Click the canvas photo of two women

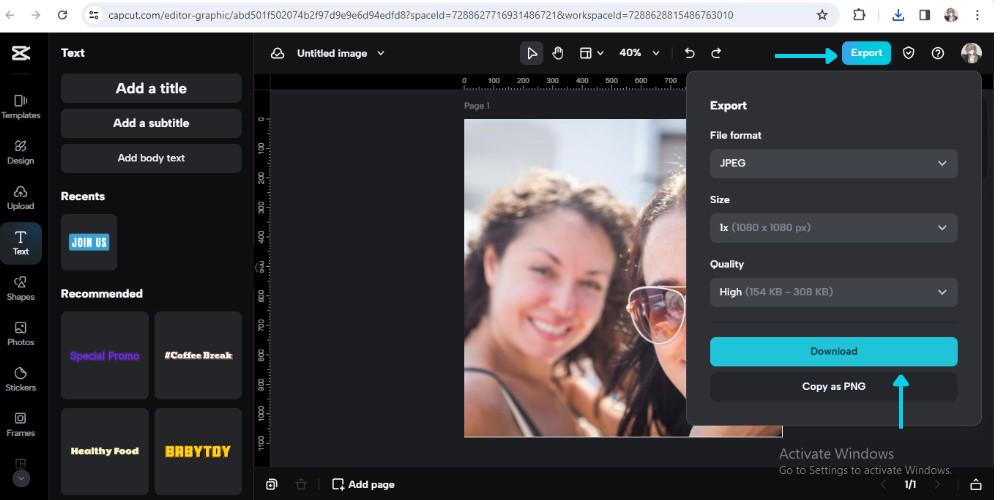pyautogui.click(x=574, y=278)
